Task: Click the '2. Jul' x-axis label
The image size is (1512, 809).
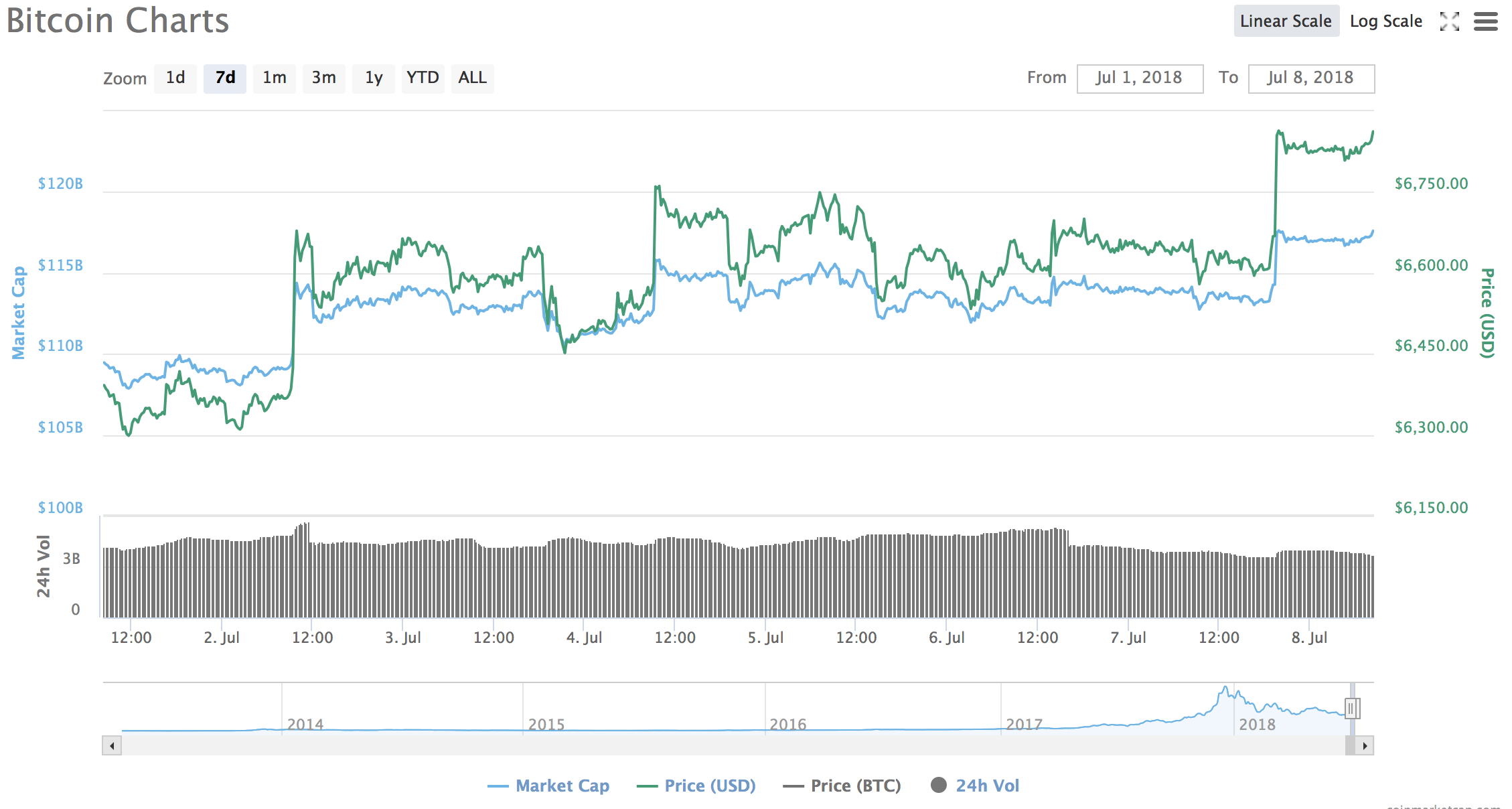Action: (x=222, y=638)
